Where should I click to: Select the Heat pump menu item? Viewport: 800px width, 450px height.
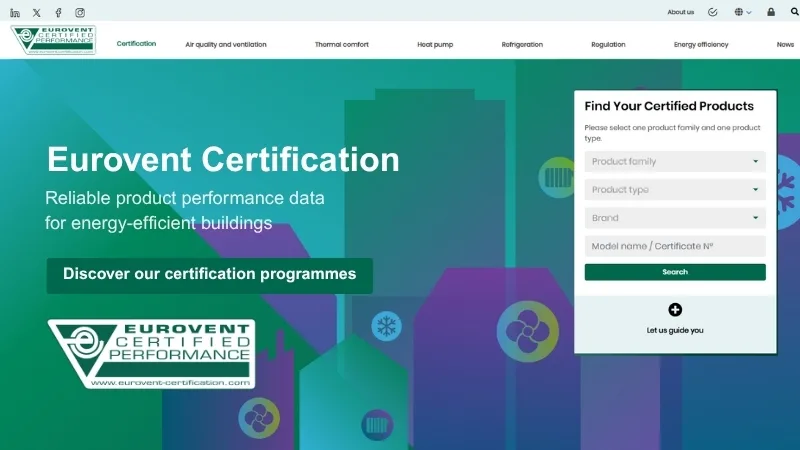click(x=435, y=45)
